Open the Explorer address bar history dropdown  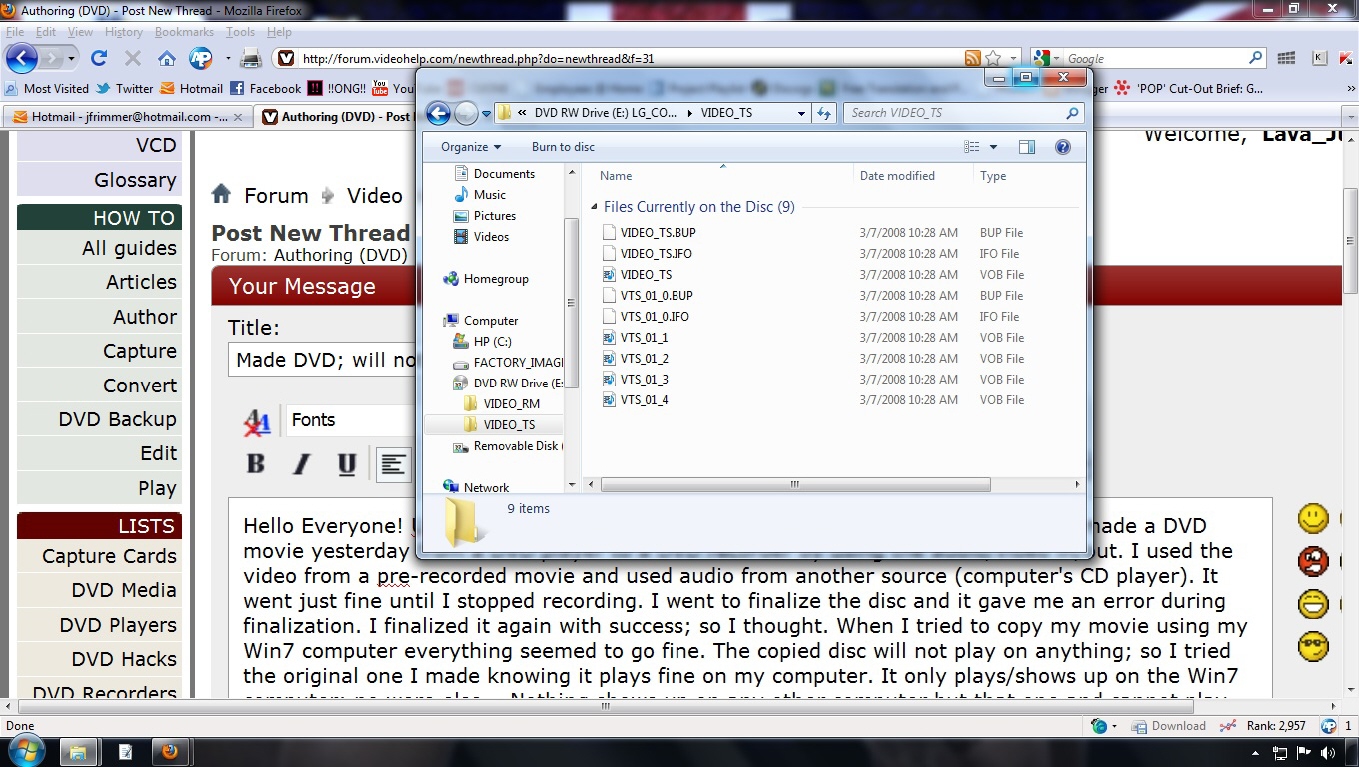801,113
